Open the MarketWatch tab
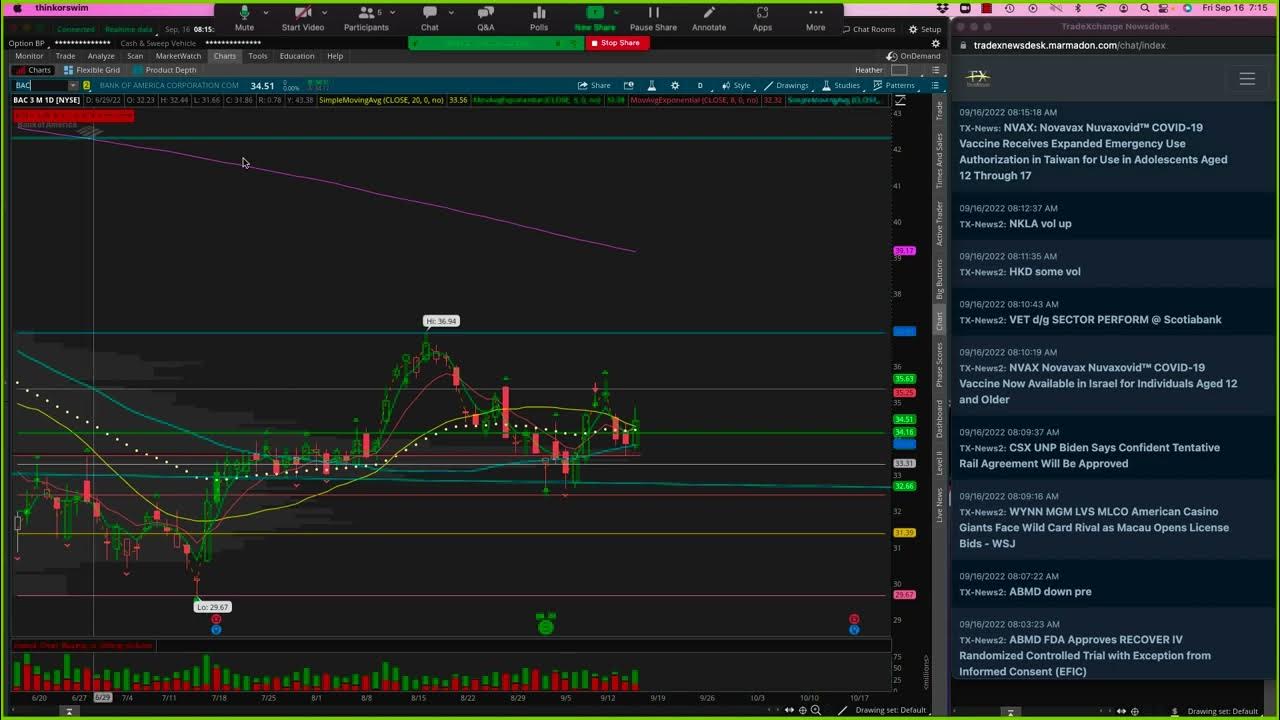Screen dimensions: 1280x720 [x=178, y=56]
